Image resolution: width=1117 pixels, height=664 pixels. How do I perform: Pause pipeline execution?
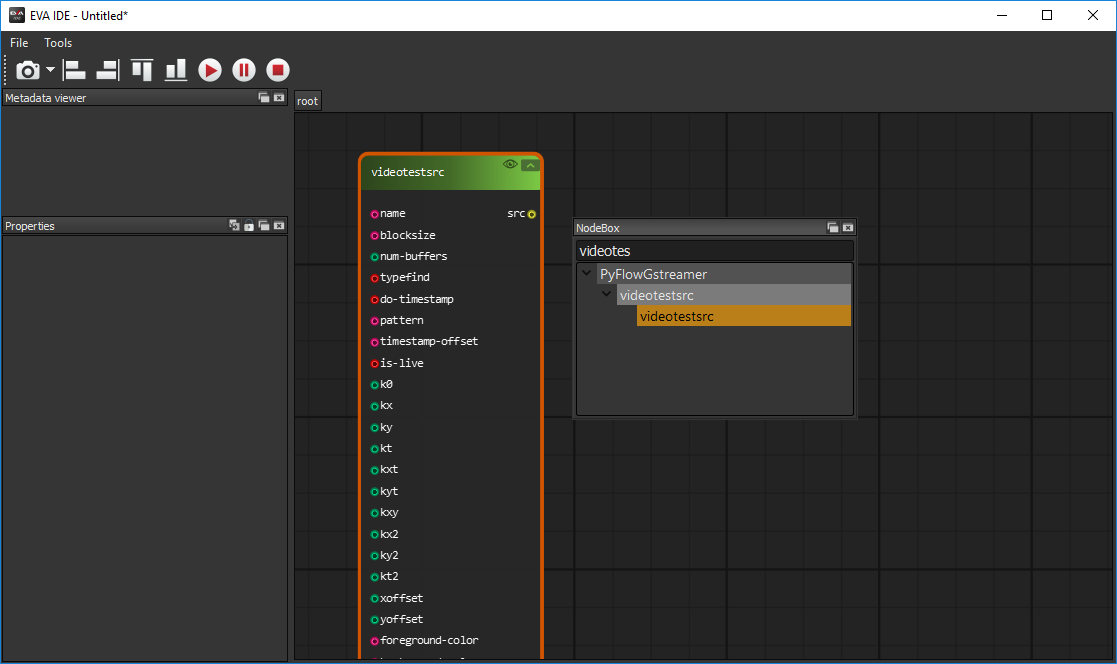[244, 70]
